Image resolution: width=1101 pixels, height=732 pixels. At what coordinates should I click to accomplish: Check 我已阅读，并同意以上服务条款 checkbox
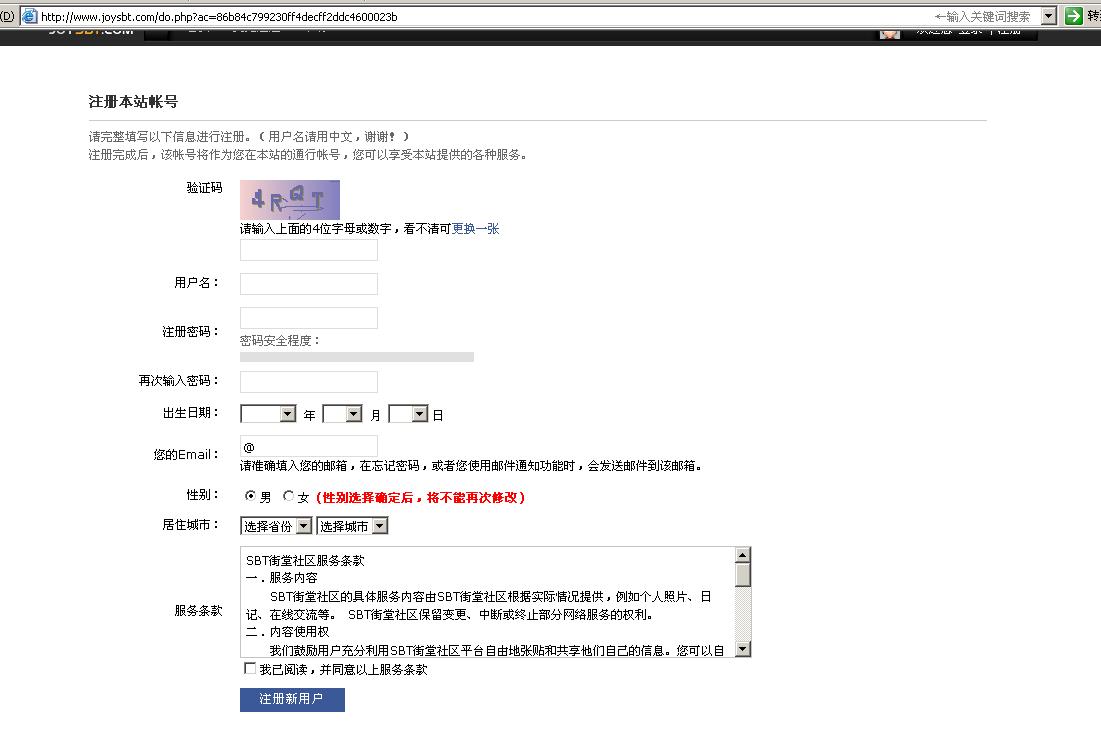click(249, 668)
